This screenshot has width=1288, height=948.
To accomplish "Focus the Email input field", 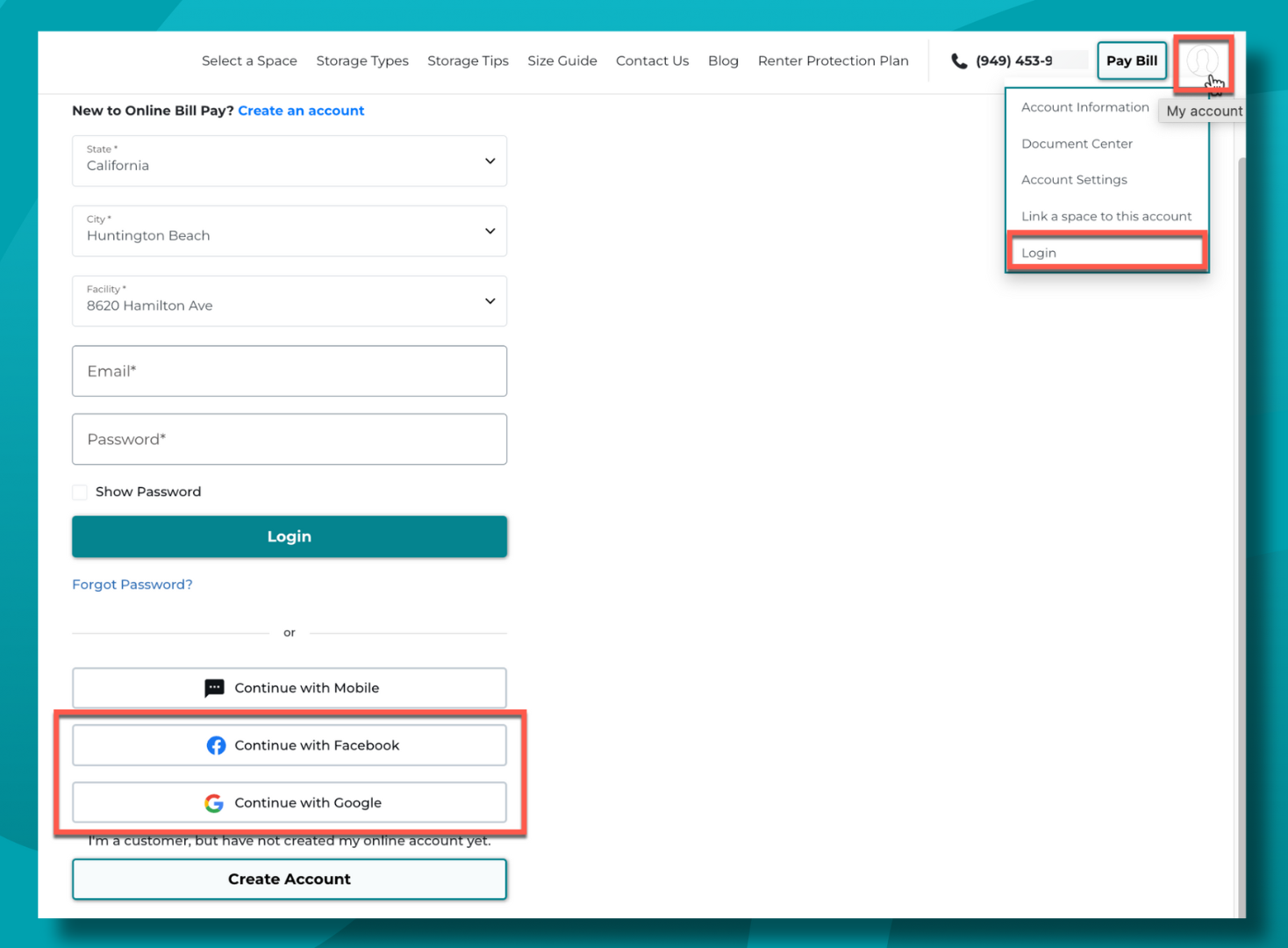I will click(x=290, y=371).
